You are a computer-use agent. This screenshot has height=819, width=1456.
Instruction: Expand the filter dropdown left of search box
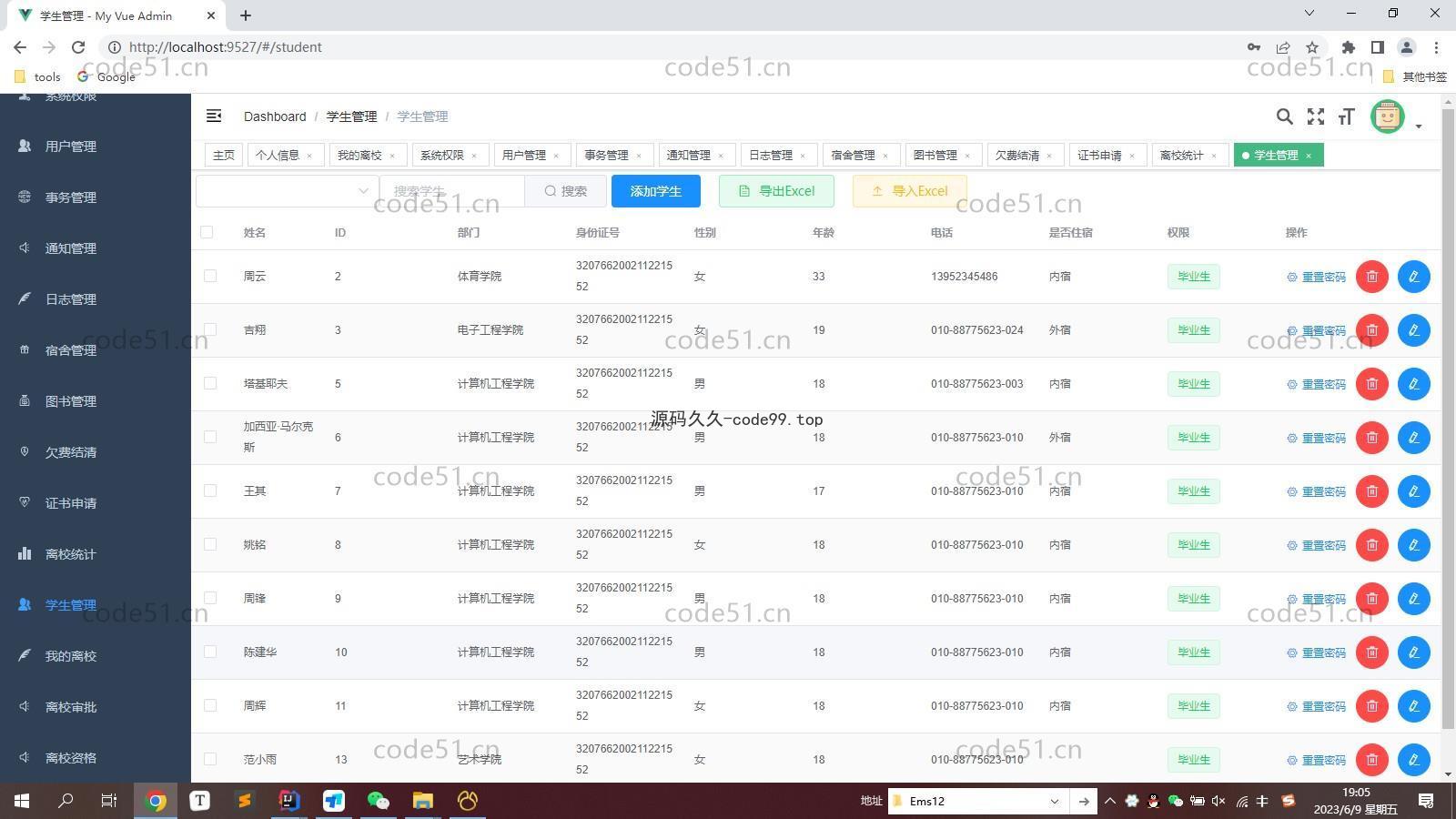click(287, 191)
